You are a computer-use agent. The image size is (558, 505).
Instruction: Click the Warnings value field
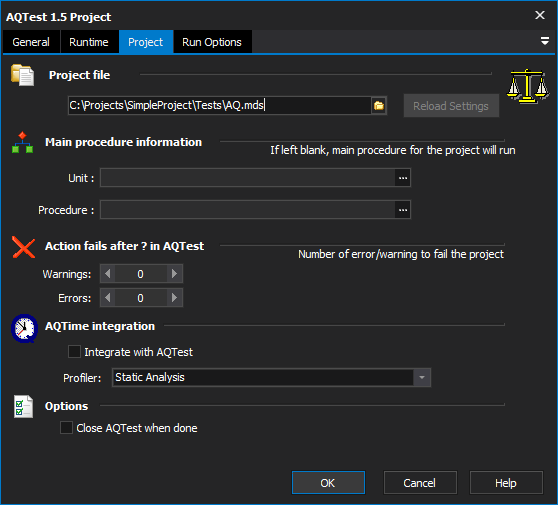[x=141, y=274]
